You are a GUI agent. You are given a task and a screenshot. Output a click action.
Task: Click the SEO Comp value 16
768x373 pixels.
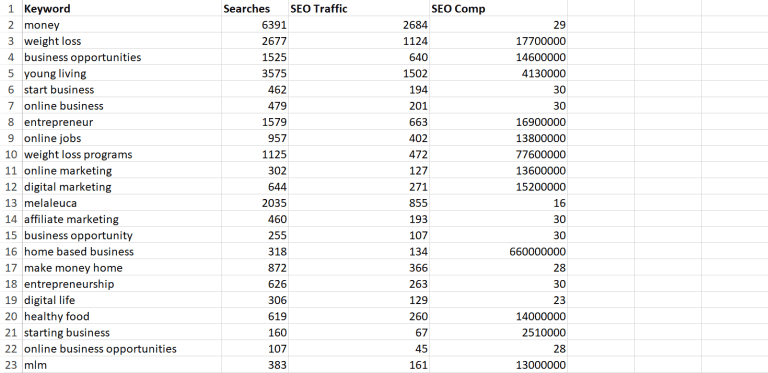point(498,202)
